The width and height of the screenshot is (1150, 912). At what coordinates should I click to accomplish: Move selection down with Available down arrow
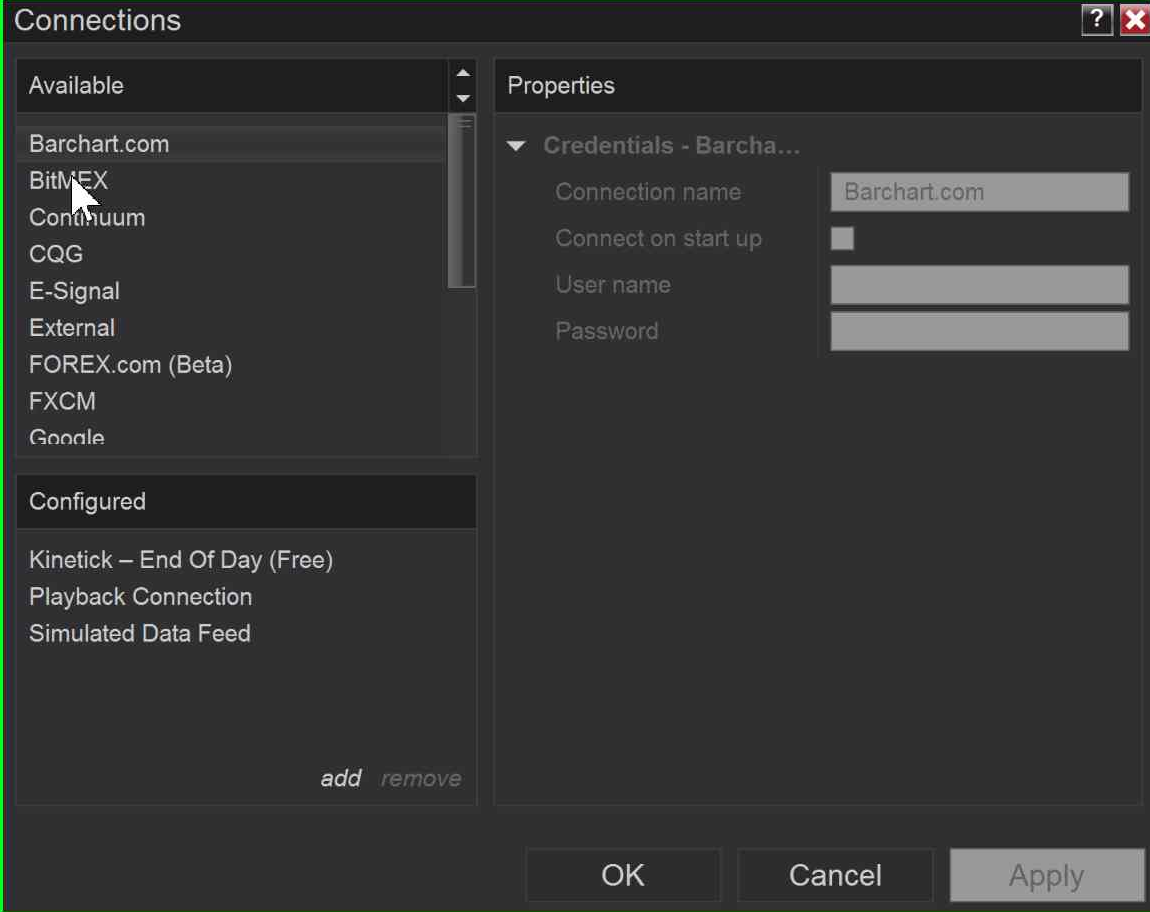click(x=463, y=98)
